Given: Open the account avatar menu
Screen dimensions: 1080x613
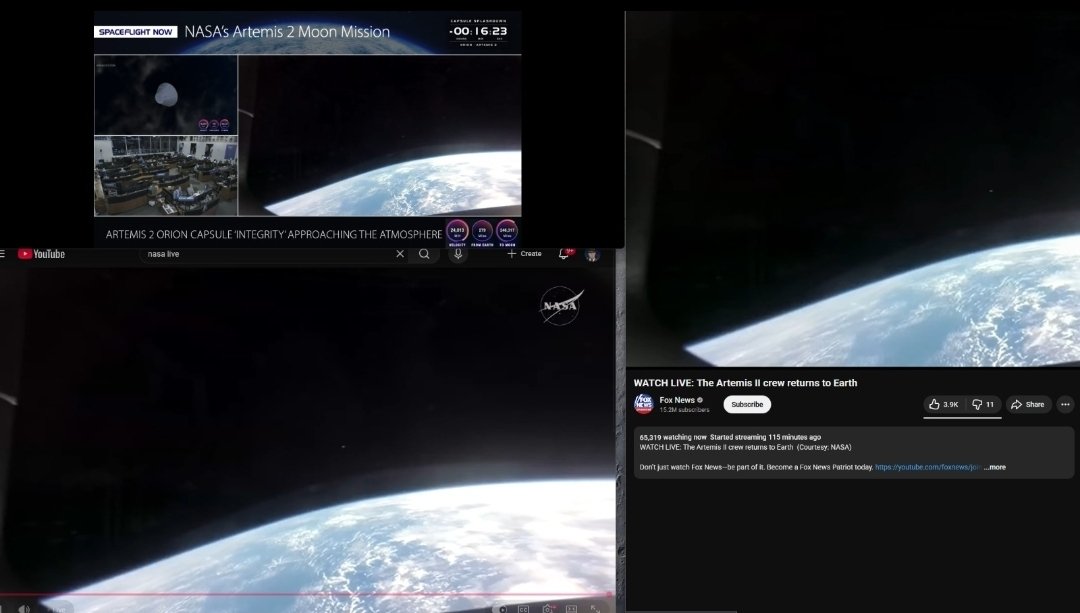Looking at the screenshot, I should click(592, 254).
